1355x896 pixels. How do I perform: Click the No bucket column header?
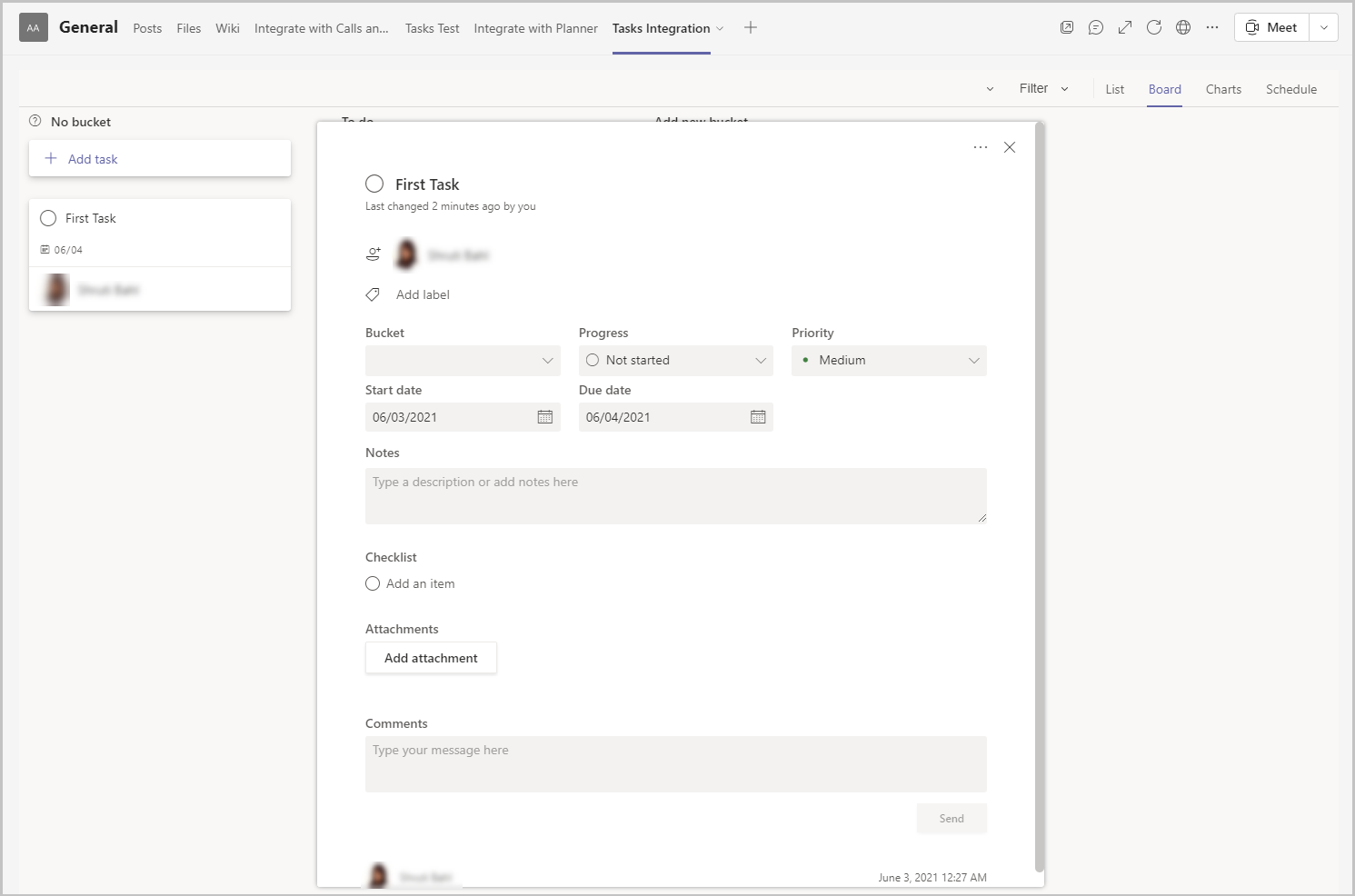tap(81, 122)
